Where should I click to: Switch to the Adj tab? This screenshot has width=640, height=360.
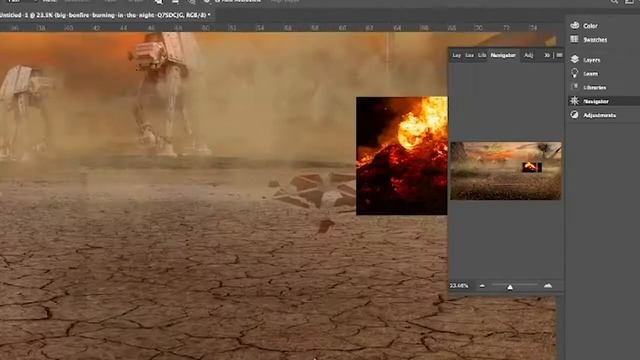(x=529, y=55)
